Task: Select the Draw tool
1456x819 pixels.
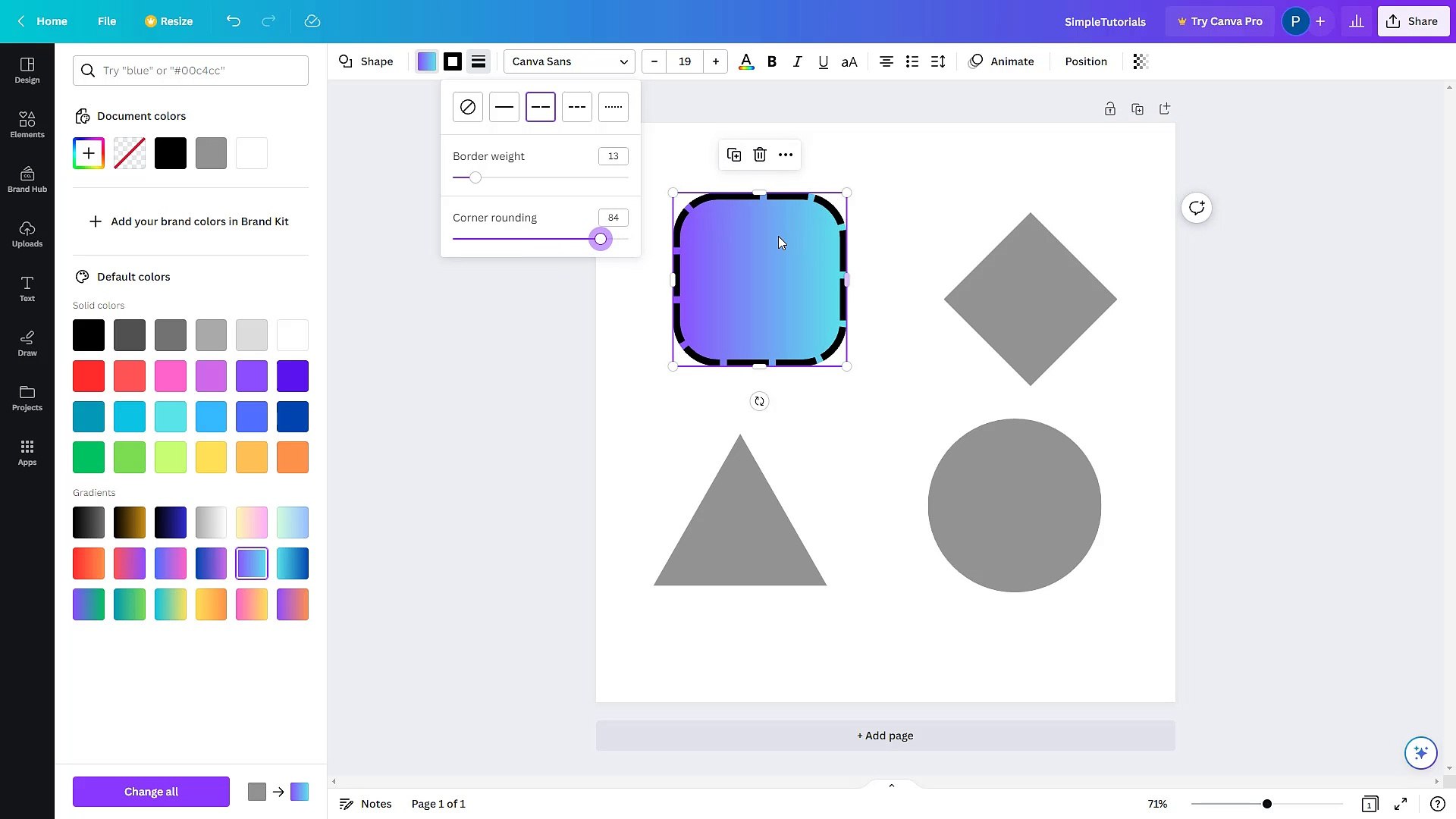Action: pyautogui.click(x=27, y=343)
